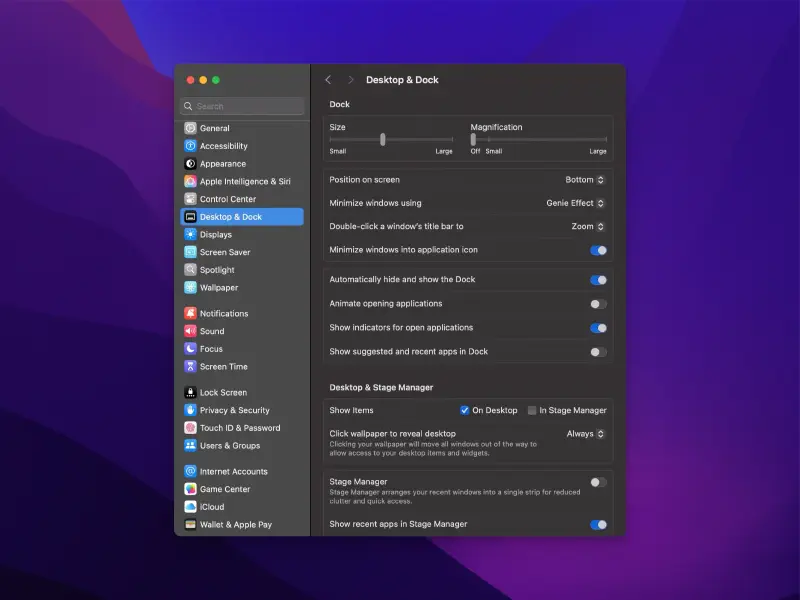Disable Show indicators for open applications
This screenshot has width=800, height=600.
[597, 327]
